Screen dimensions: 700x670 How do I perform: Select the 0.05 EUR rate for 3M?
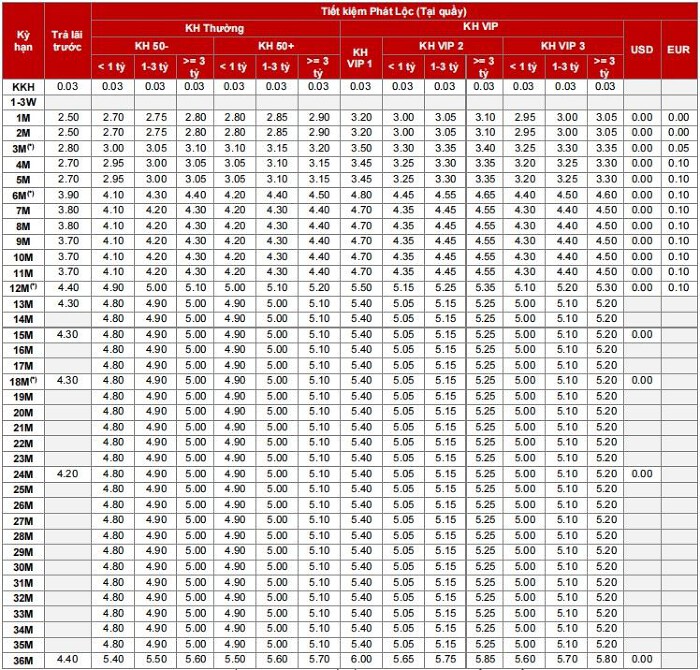679,148
